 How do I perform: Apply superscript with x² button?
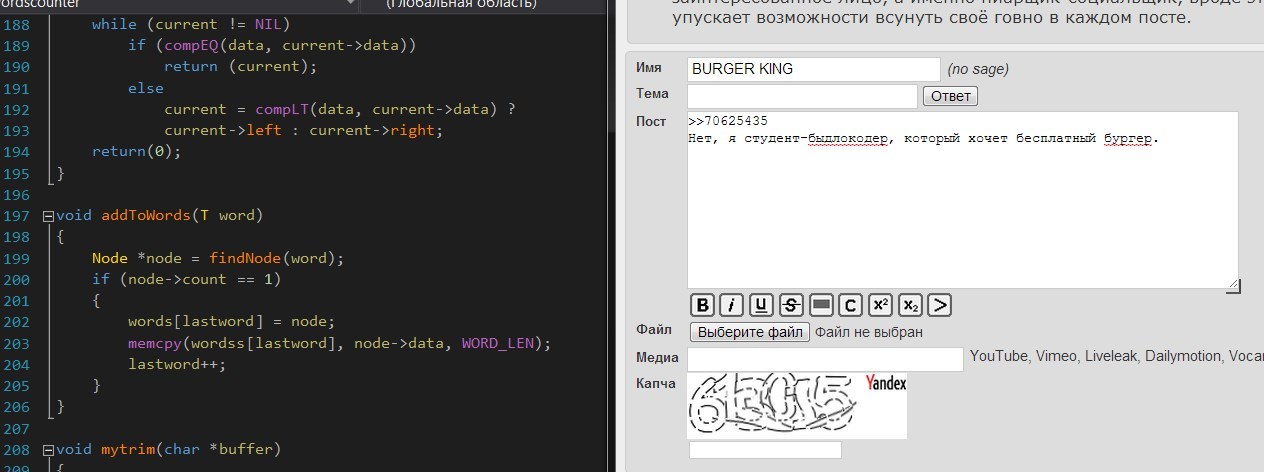[880, 305]
